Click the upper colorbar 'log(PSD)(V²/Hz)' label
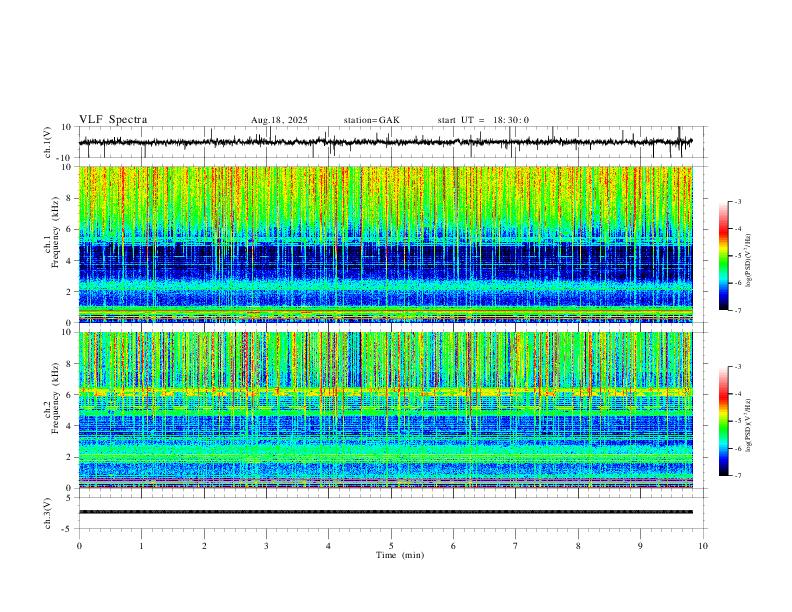Screen dimensions: 792x612 point(749,261)
